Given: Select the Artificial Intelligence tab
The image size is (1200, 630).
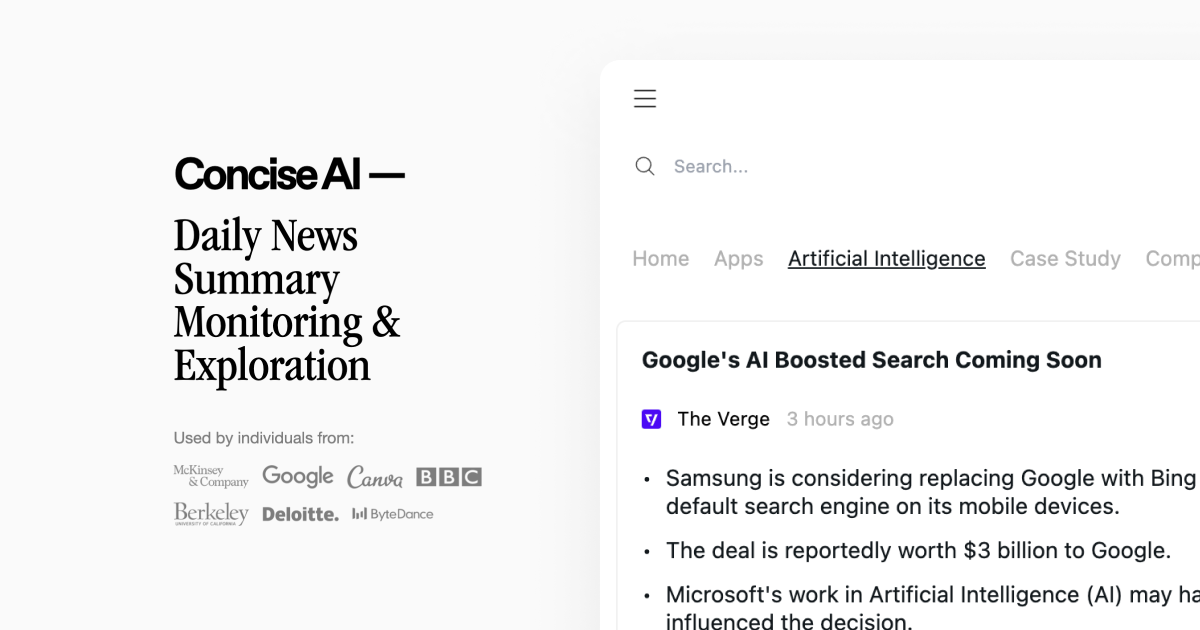Looking at the screenshot, I should [886, 258].
